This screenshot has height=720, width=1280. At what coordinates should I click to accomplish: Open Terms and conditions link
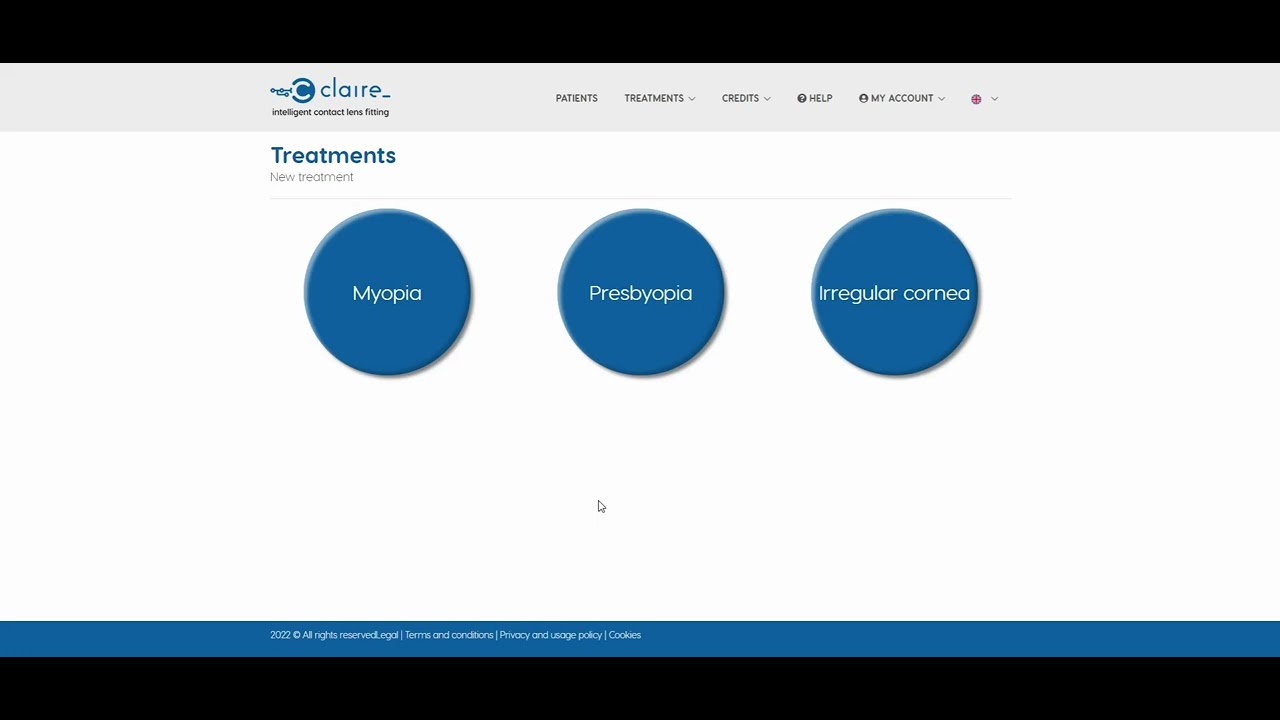coord(449,635)
